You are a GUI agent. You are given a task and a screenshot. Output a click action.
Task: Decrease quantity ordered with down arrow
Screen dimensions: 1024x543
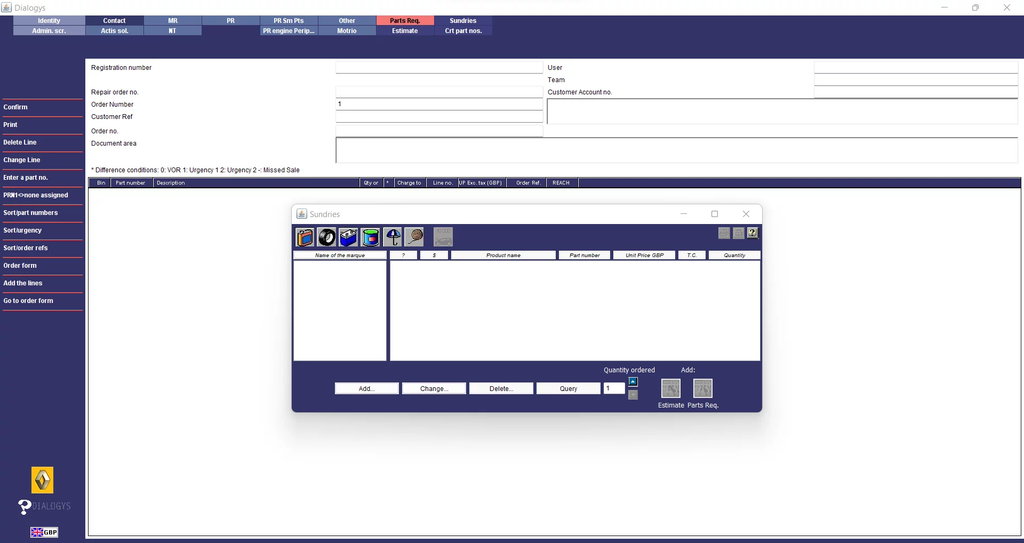pyautogui.click(x=632, y=394)
